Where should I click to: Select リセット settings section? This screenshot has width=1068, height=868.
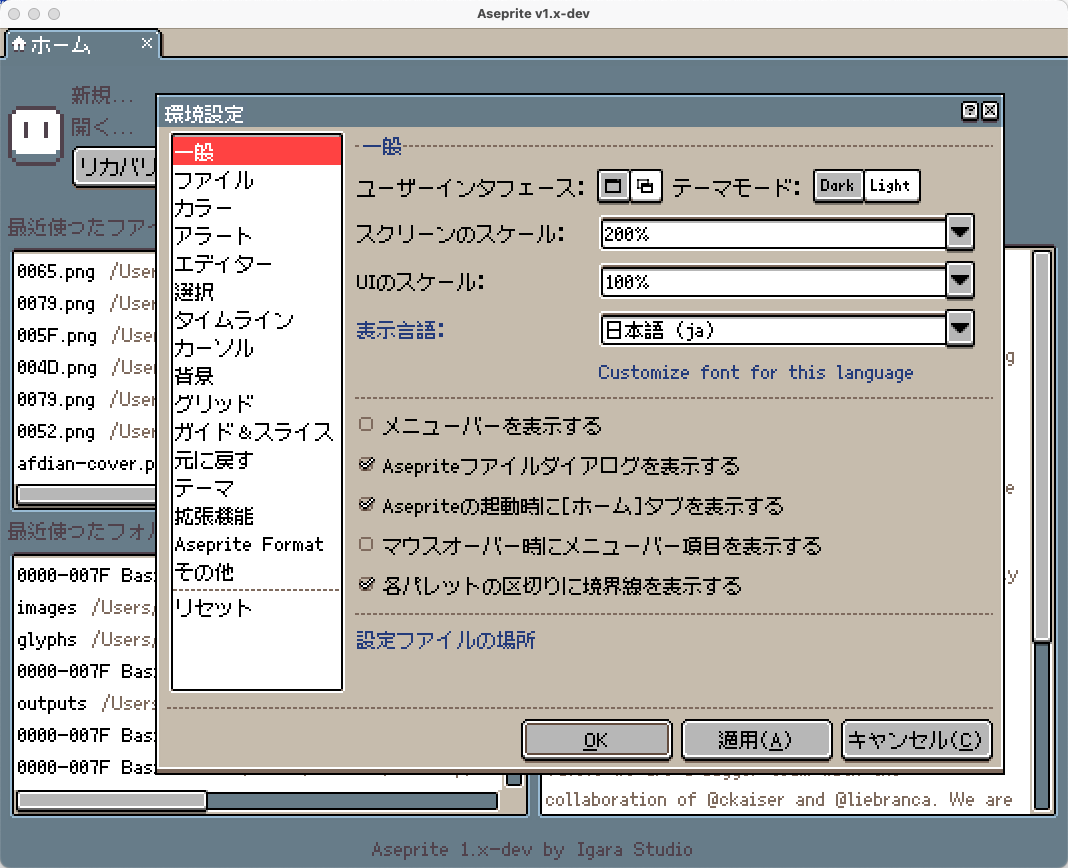[x=257, y=607]
